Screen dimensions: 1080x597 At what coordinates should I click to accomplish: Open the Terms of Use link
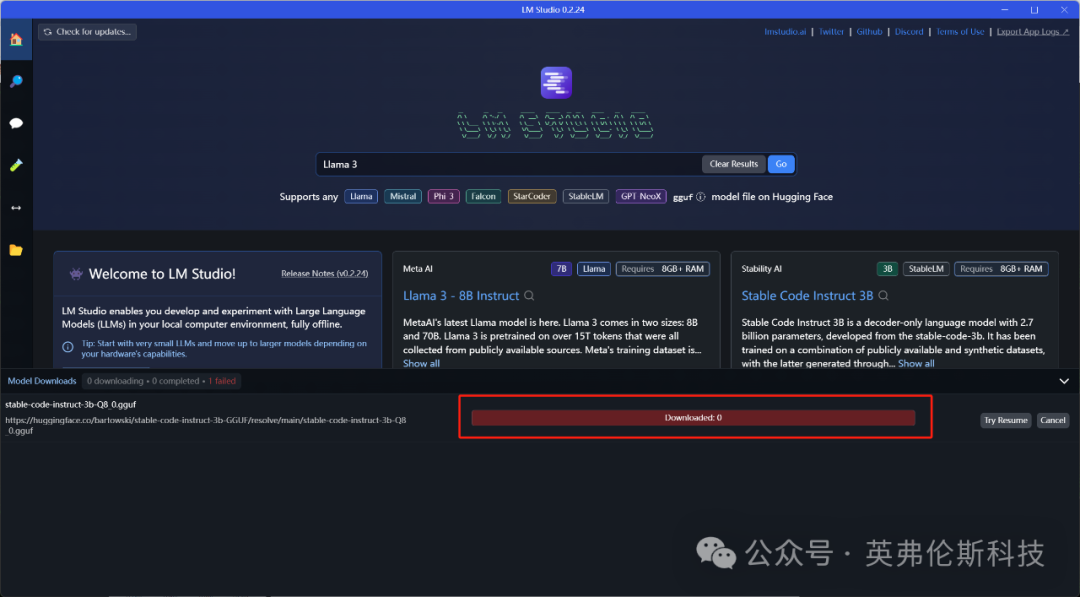tap(959, 32)
